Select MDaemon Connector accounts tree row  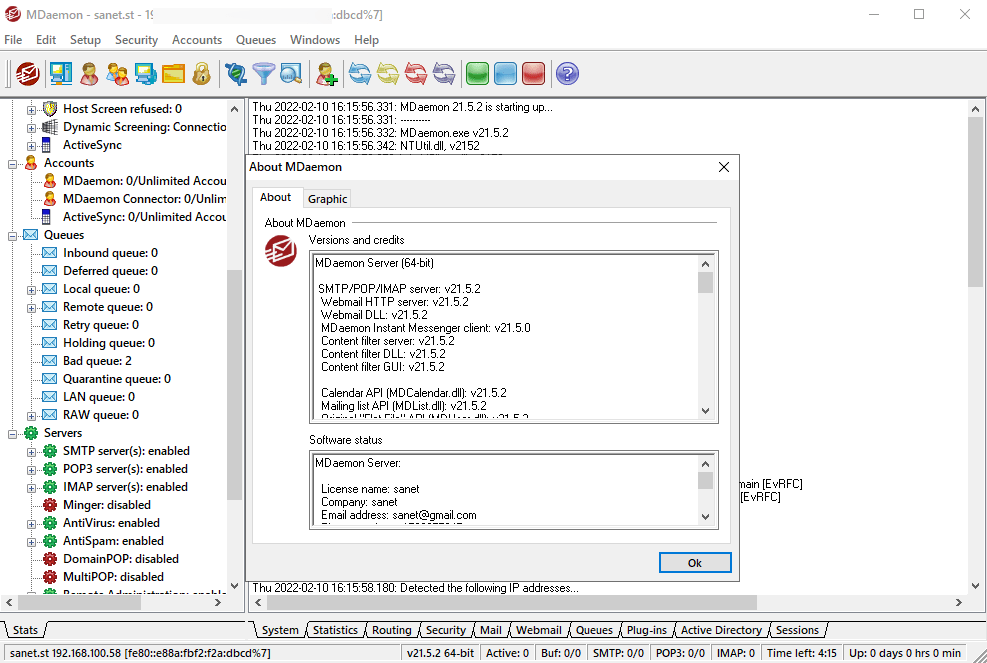click(x=144, y=199)
